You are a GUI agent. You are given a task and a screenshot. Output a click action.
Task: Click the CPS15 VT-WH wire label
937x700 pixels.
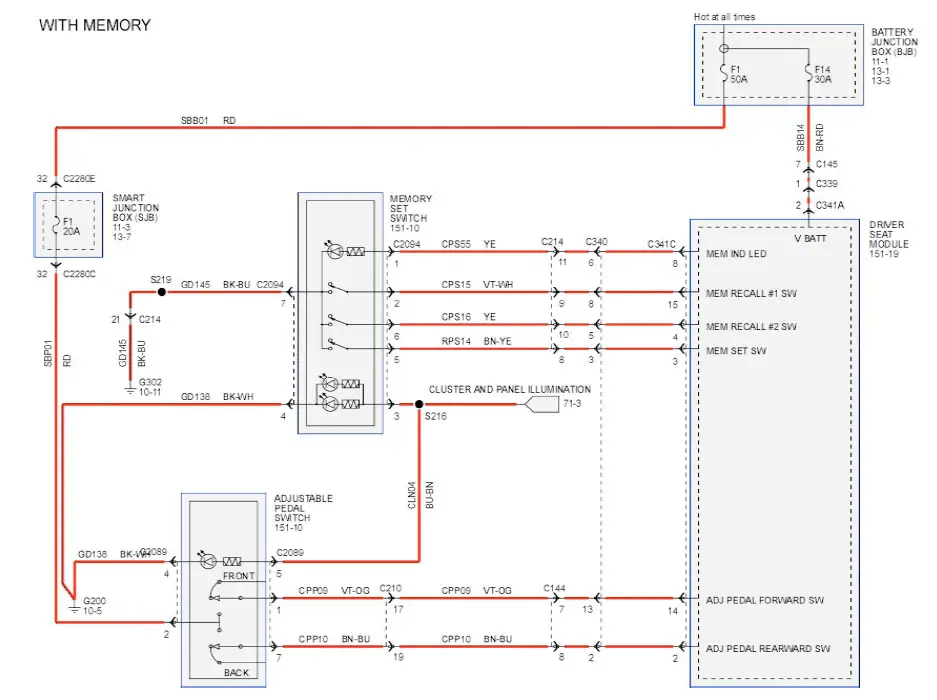(477, 285)
